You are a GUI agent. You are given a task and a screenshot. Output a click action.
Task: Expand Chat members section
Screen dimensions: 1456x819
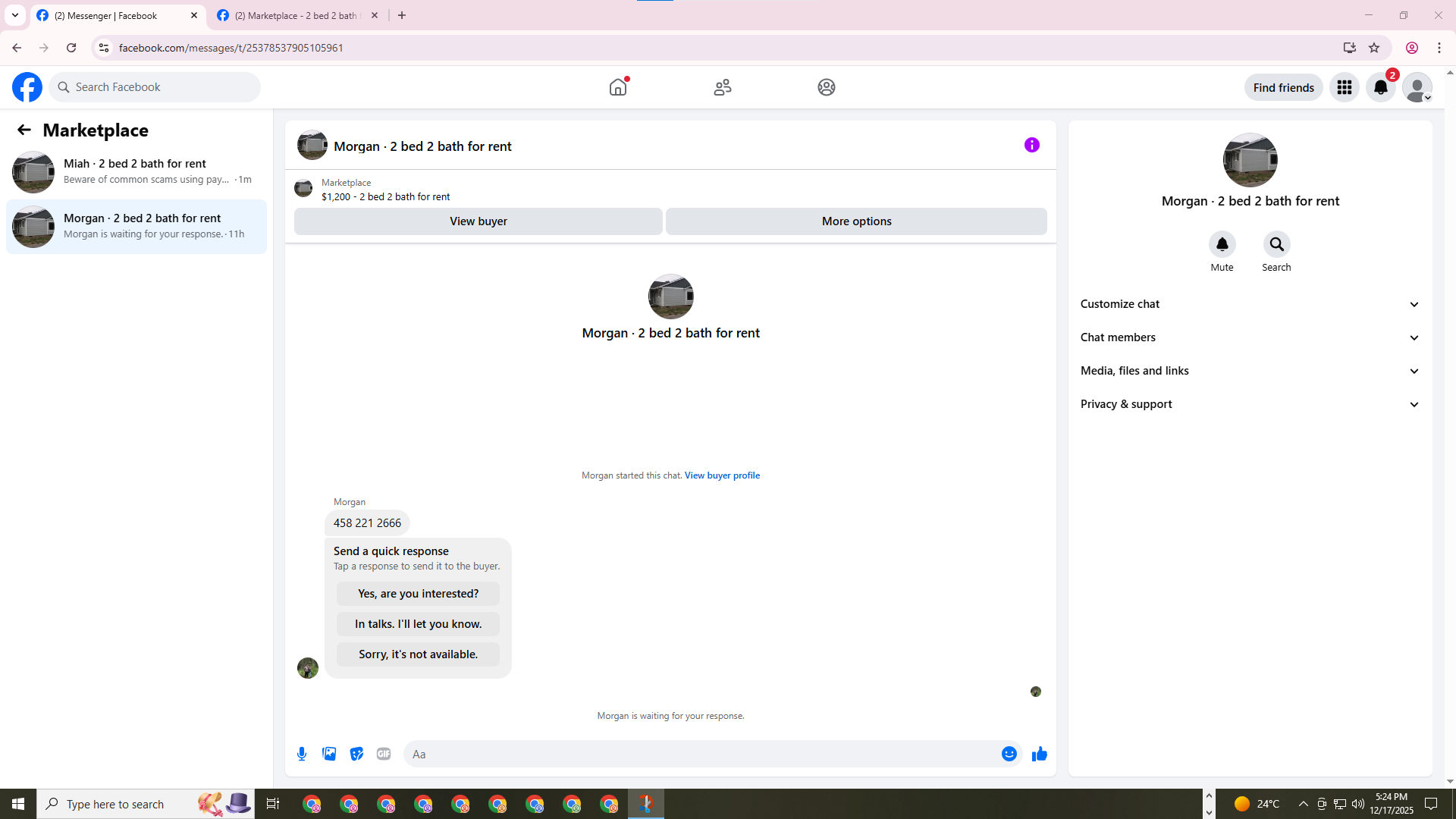click(x=1250, y=337)
